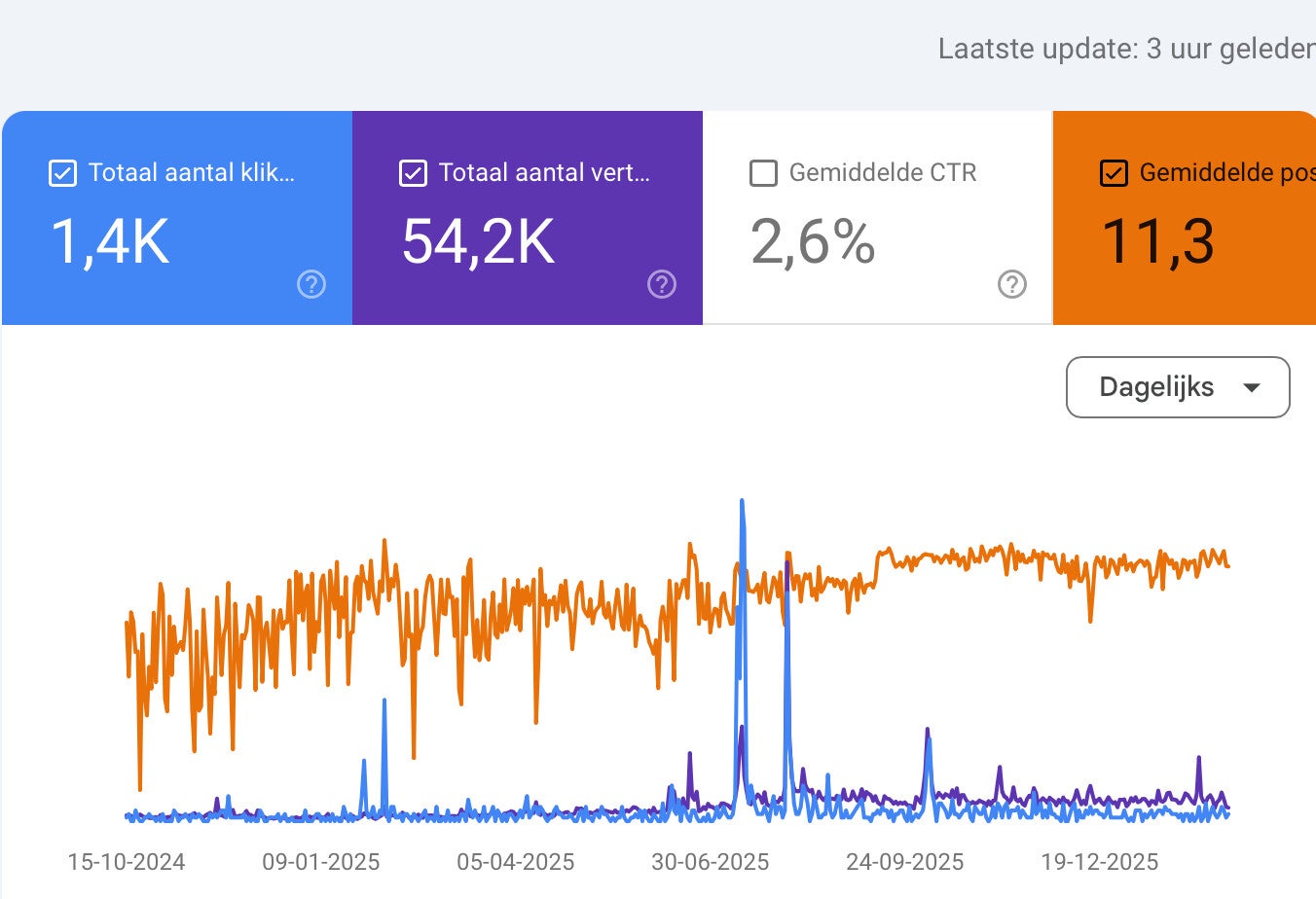Select the 11,3 average position value

tap(1158, 241)
